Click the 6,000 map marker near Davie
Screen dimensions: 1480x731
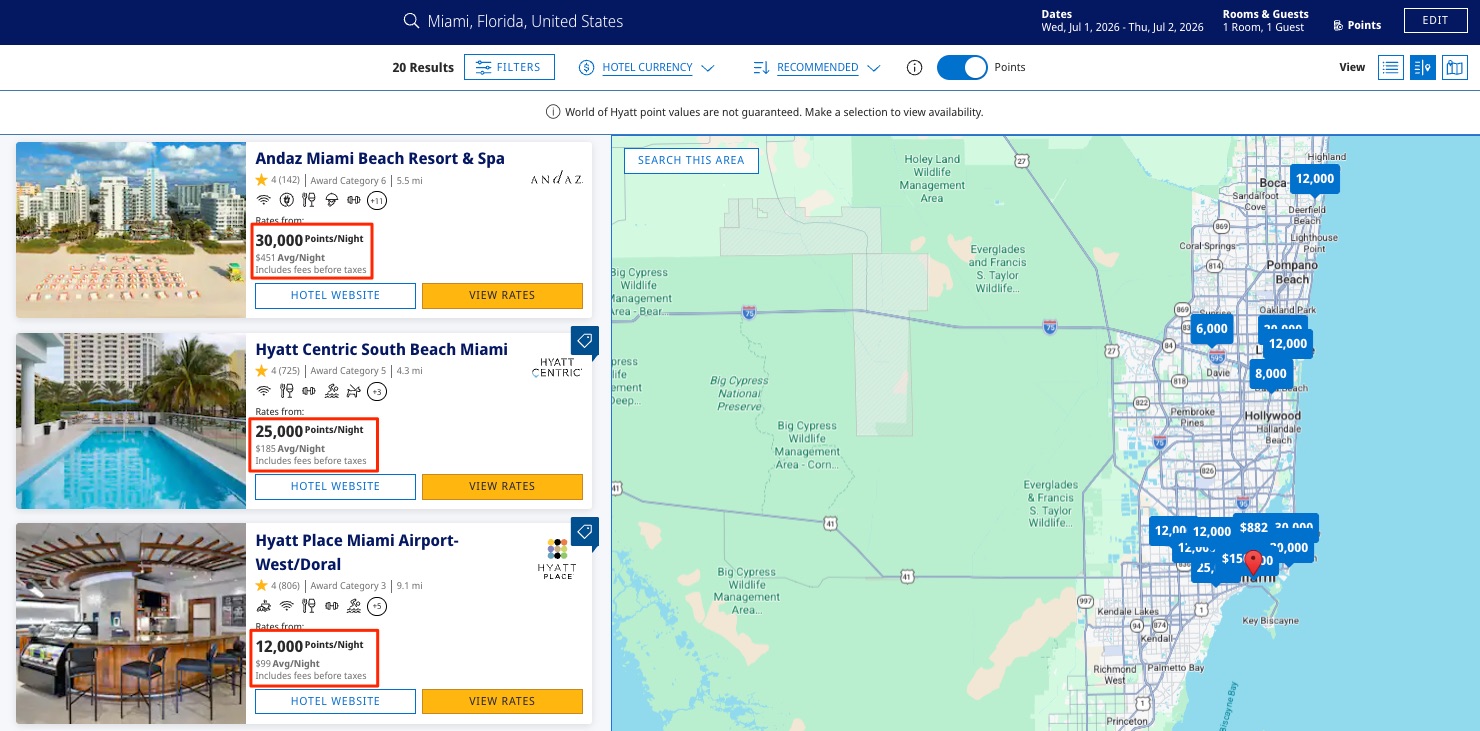click(1211, 330)
